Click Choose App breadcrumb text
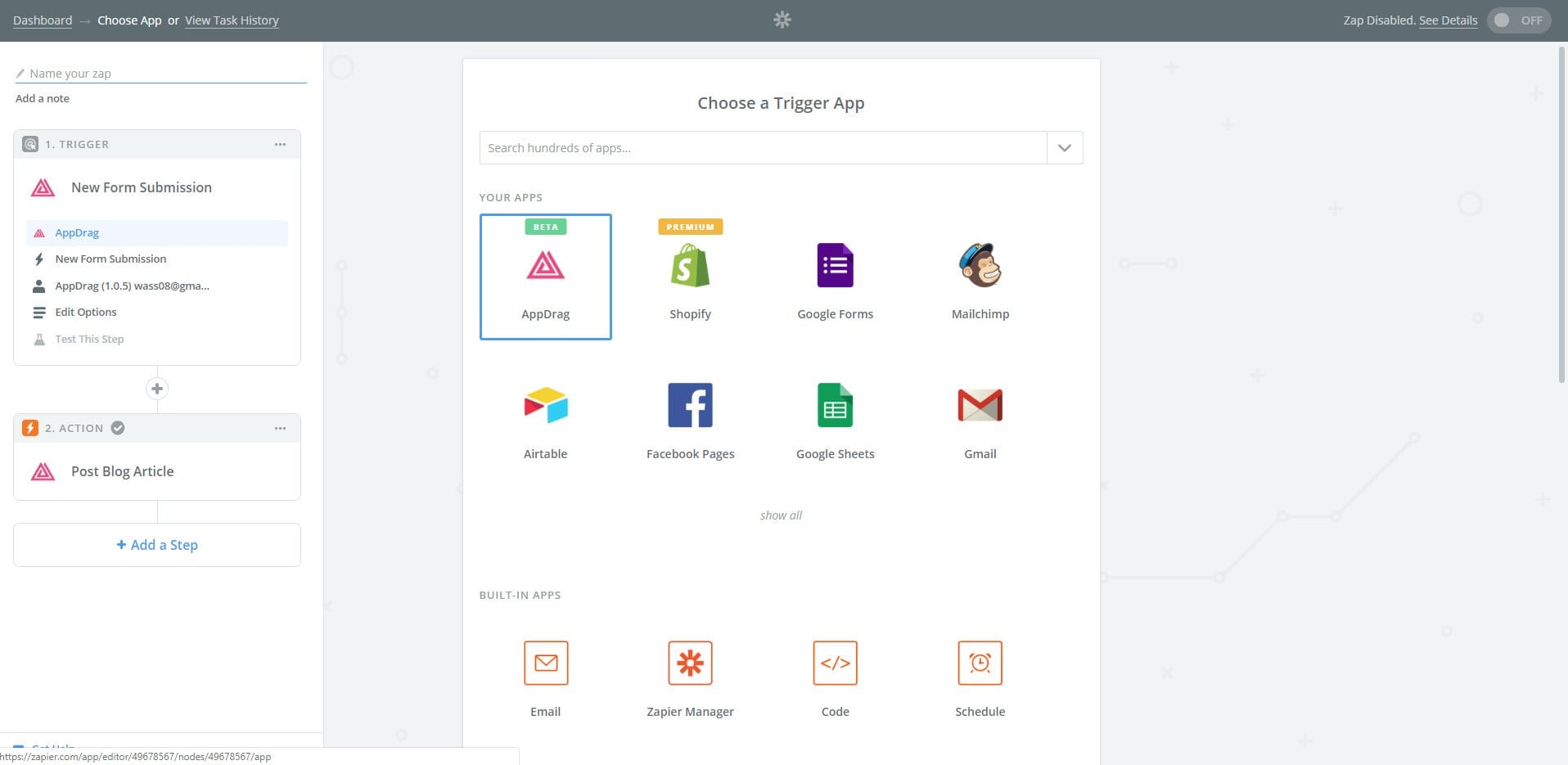Screen dimensions: 1568x765 [129, 20]
